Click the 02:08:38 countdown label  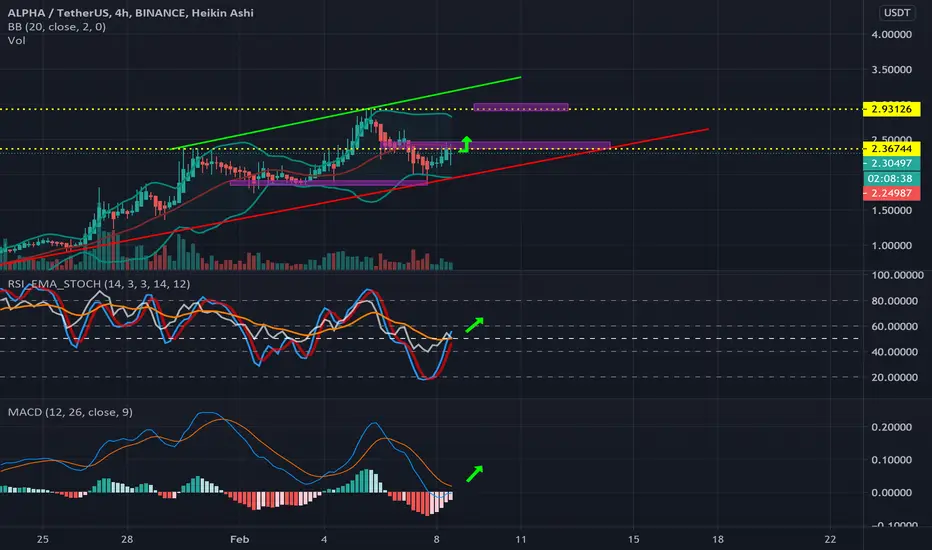[x=892, y=178]
